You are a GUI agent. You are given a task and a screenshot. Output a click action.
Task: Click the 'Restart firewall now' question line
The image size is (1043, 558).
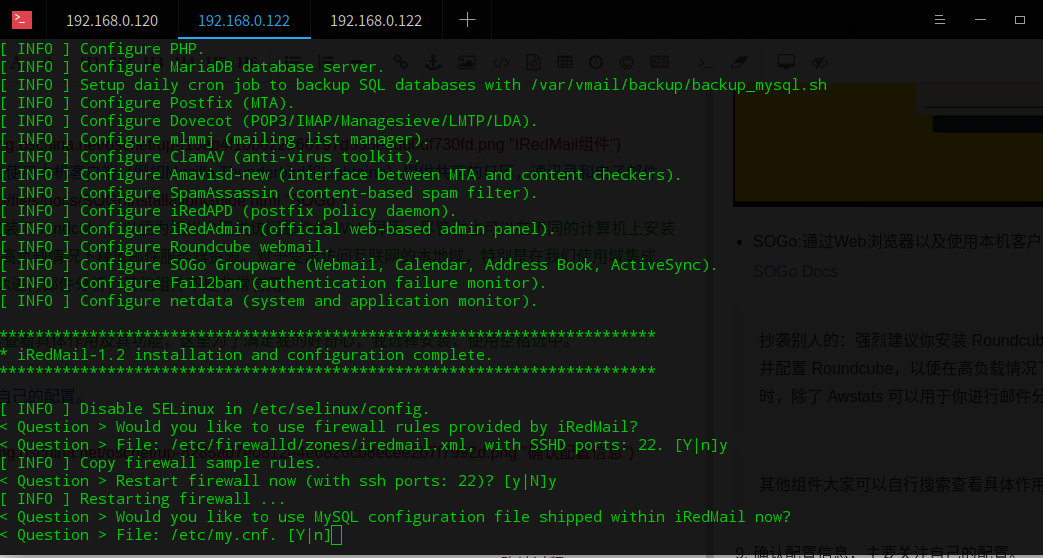pos(278,480)
